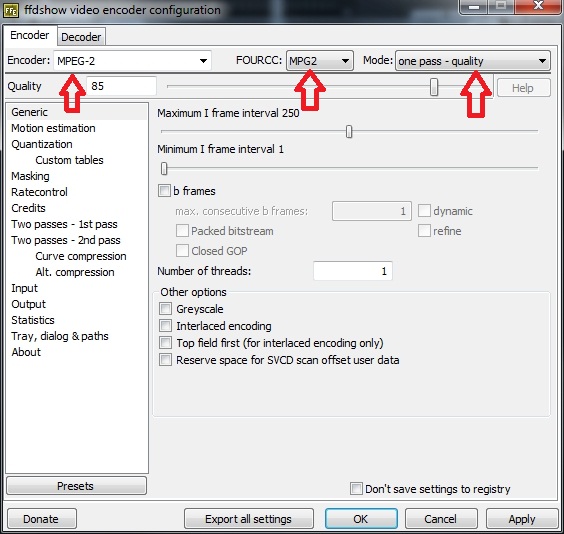This screenshot has height=534, width=564.
Task: Click the Export all settings button
Action: tap(249, 519)
